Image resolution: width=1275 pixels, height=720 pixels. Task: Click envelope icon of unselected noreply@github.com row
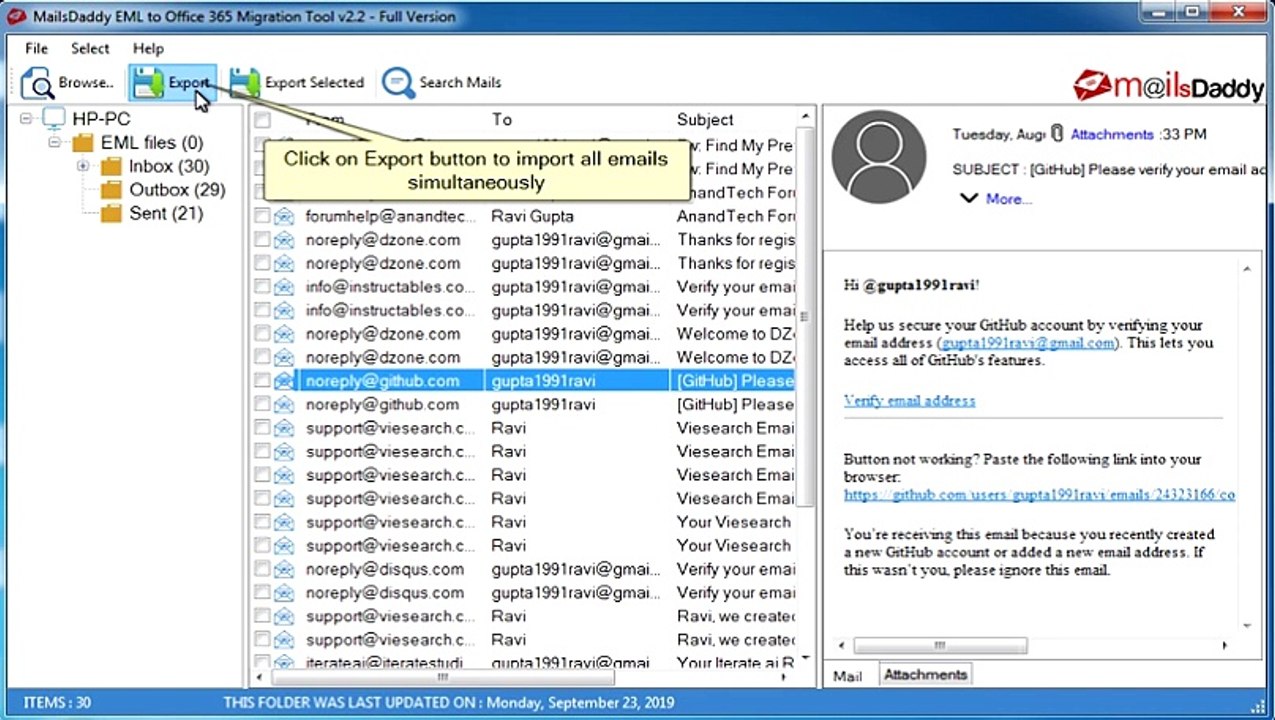click(284, 404)
